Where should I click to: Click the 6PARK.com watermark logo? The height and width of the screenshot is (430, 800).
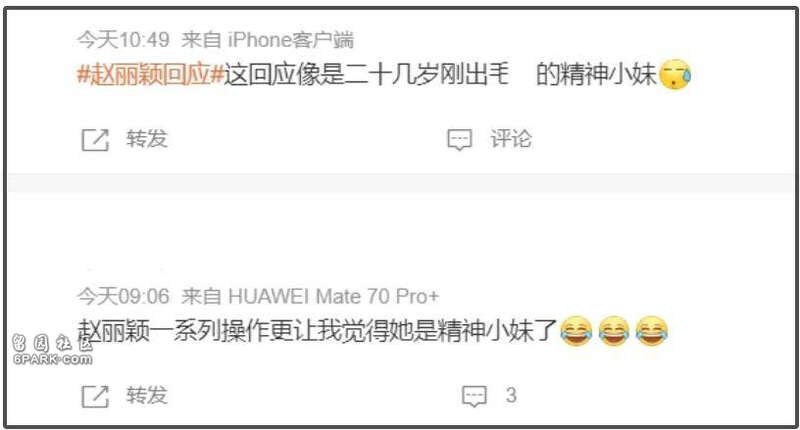[x=53, y=350]
